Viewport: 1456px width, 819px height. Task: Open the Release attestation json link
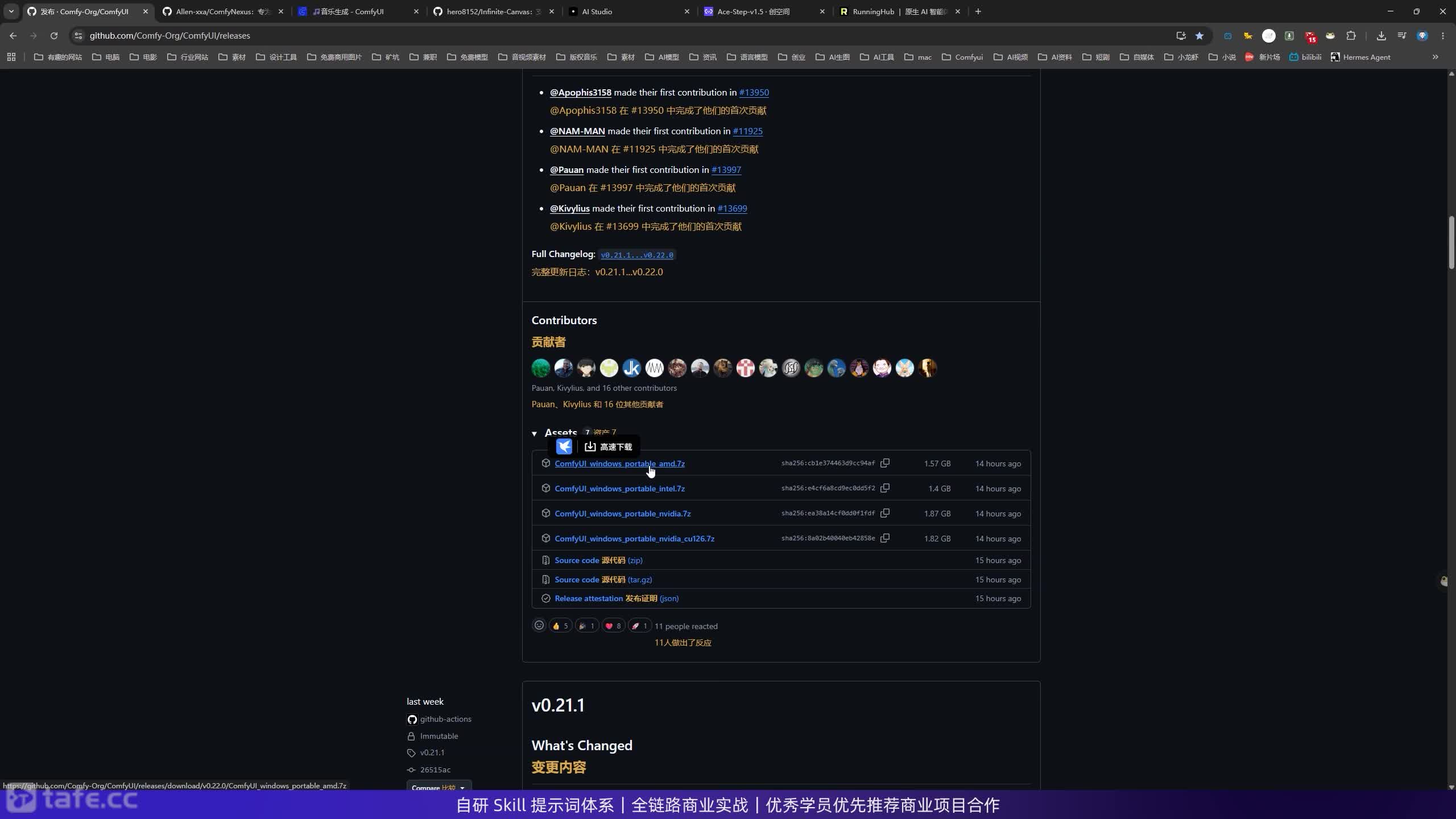click(617, 598)
